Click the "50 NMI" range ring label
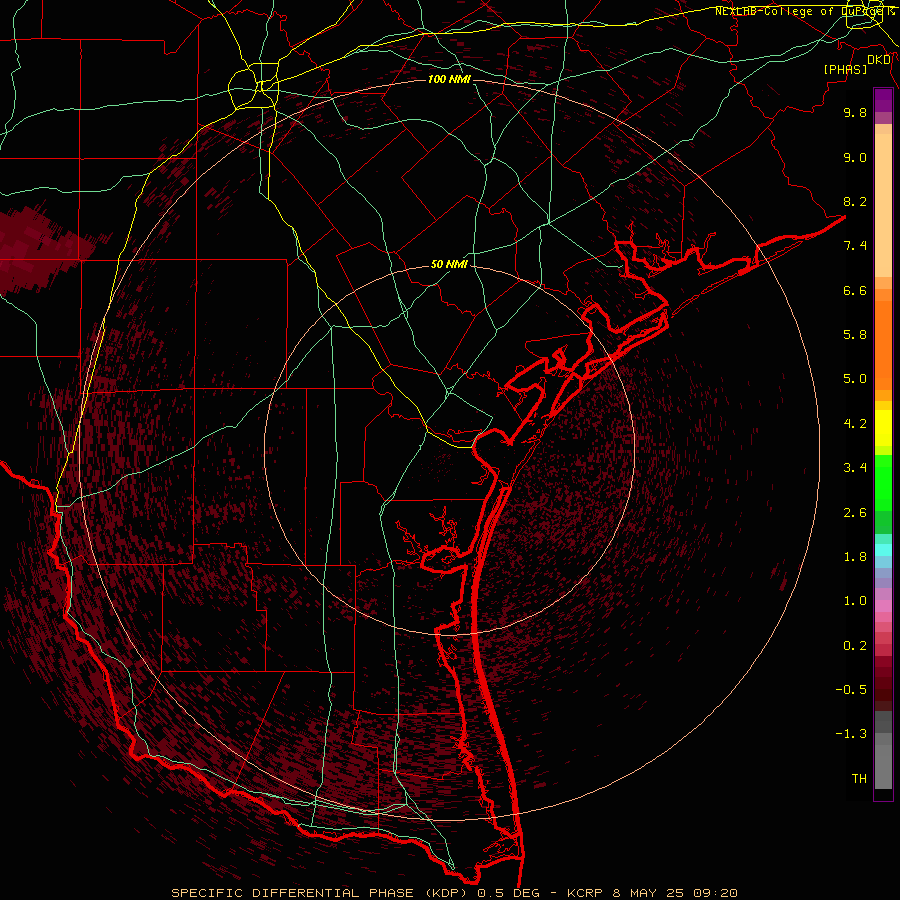This screenshot has width=900, height=900. tap(449, 264)
